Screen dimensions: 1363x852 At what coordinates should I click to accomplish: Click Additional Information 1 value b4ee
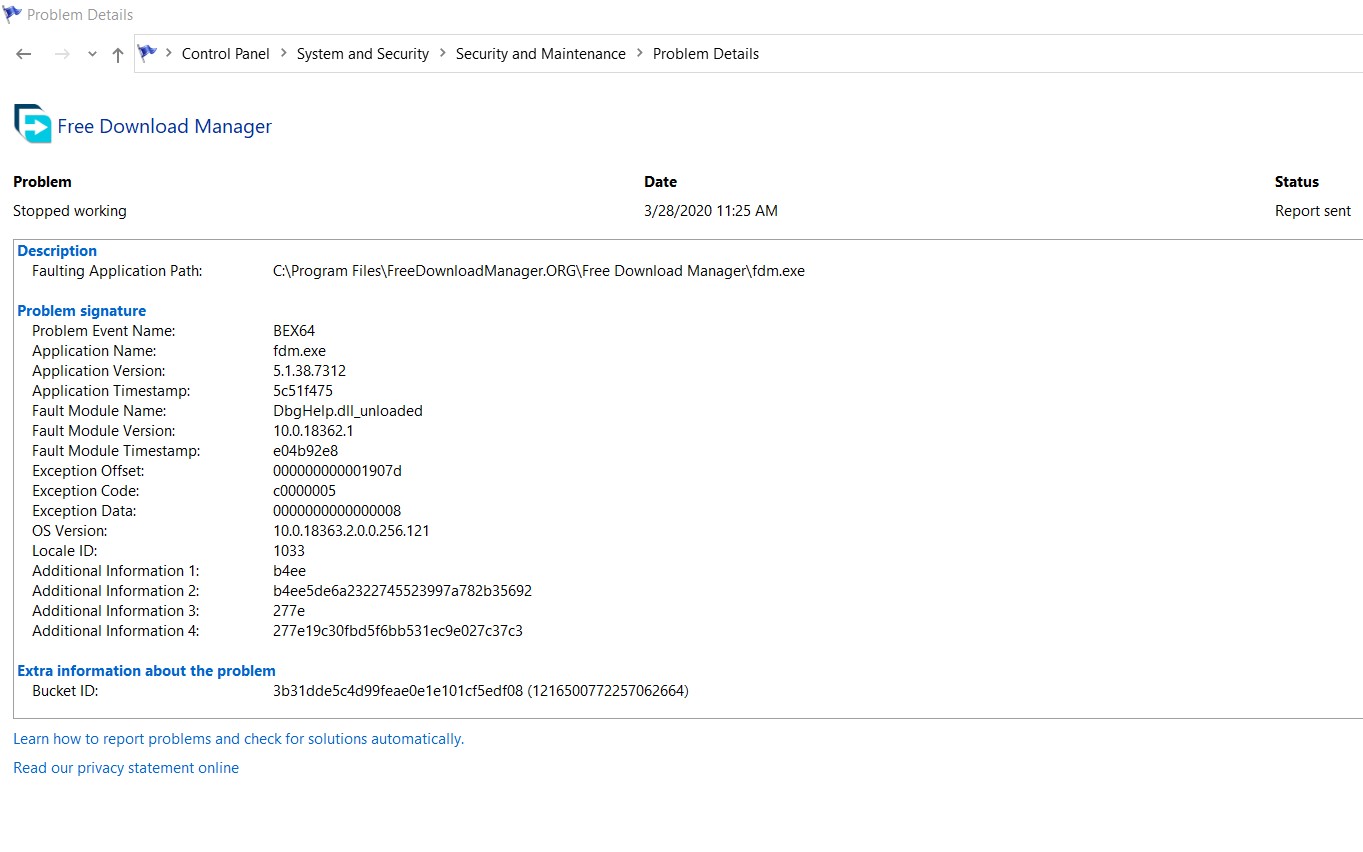(x=290, y=571)
